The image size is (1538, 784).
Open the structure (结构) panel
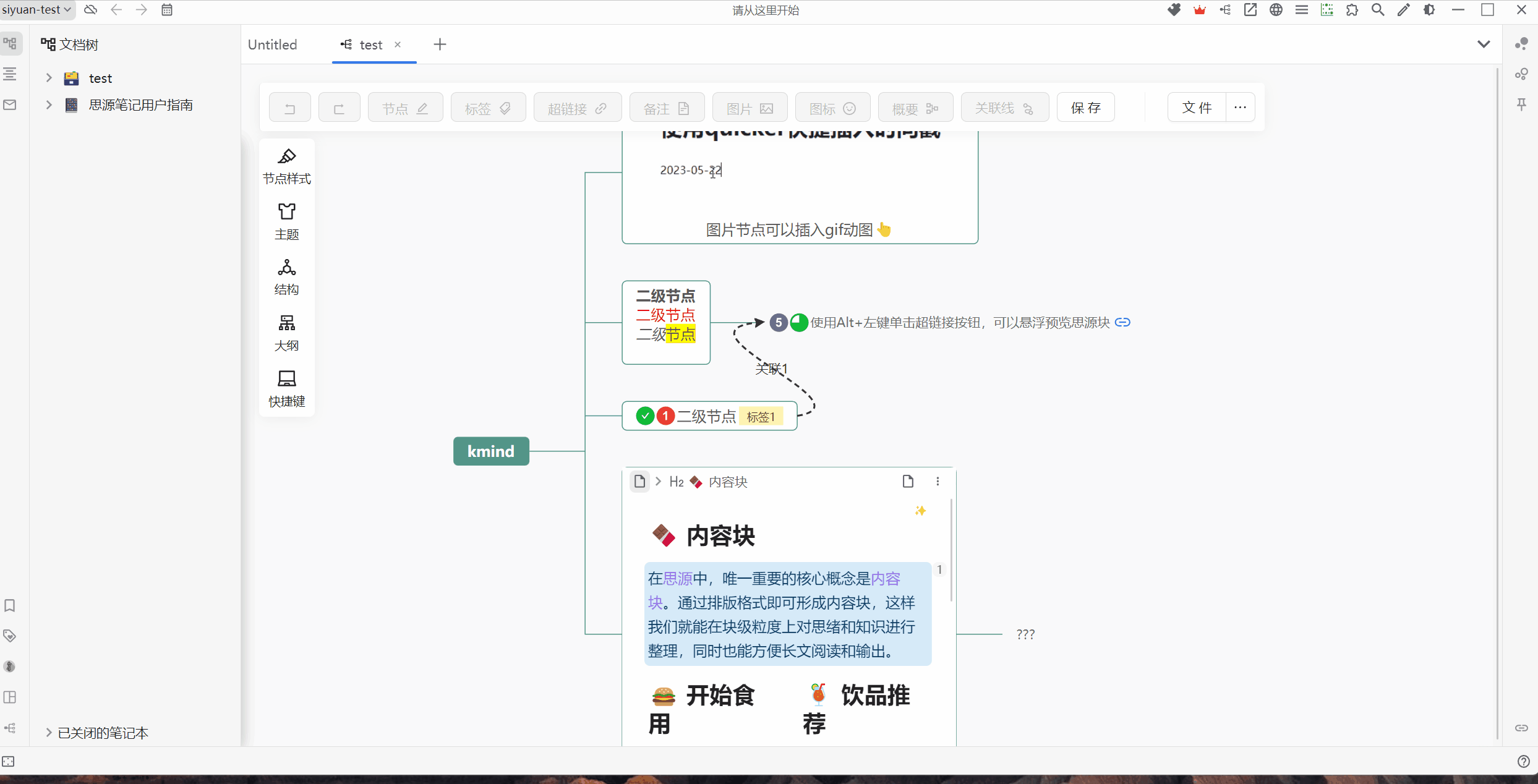286,276
